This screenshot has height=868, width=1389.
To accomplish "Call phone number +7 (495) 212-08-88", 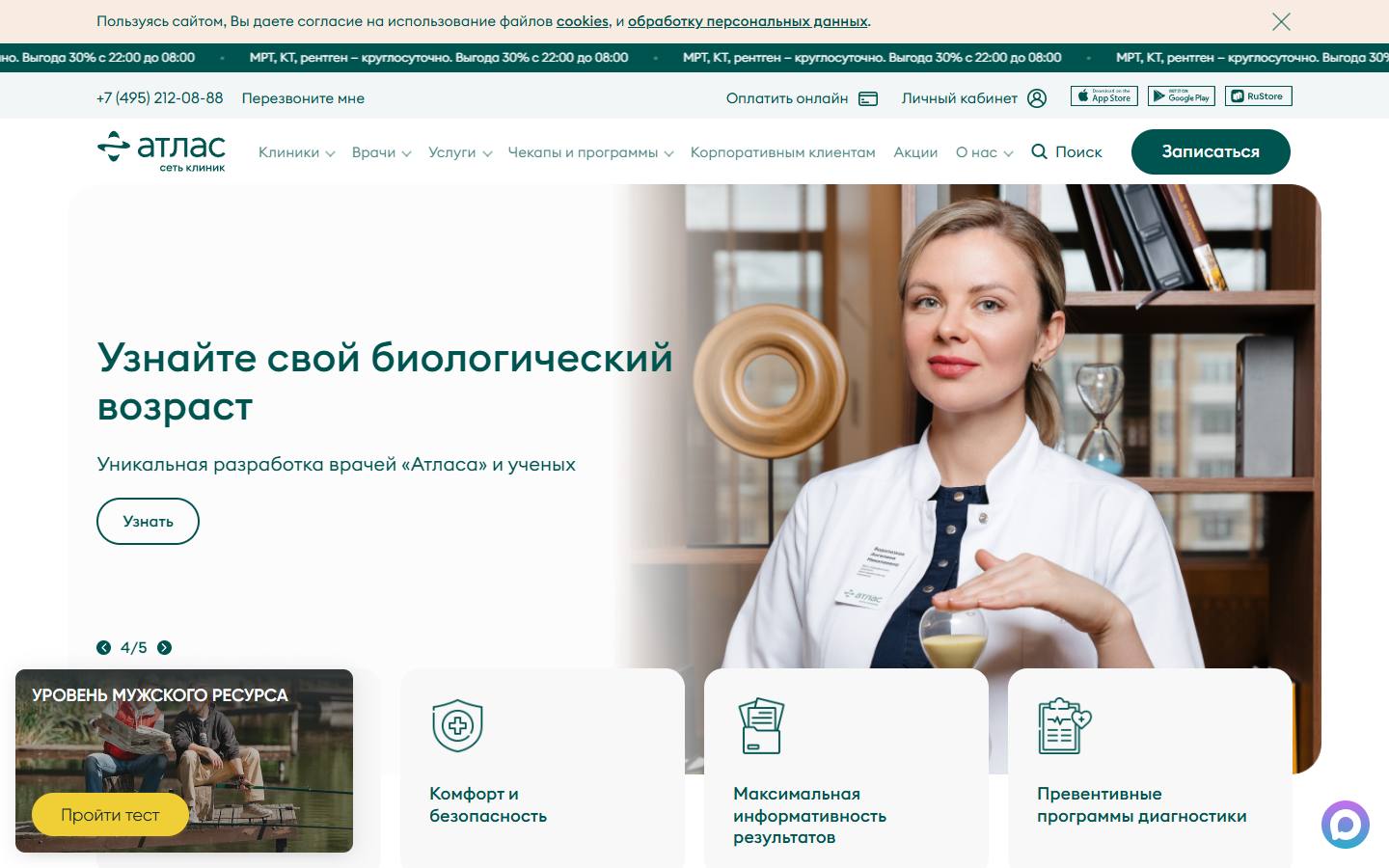I will click(x=159, y=97).
